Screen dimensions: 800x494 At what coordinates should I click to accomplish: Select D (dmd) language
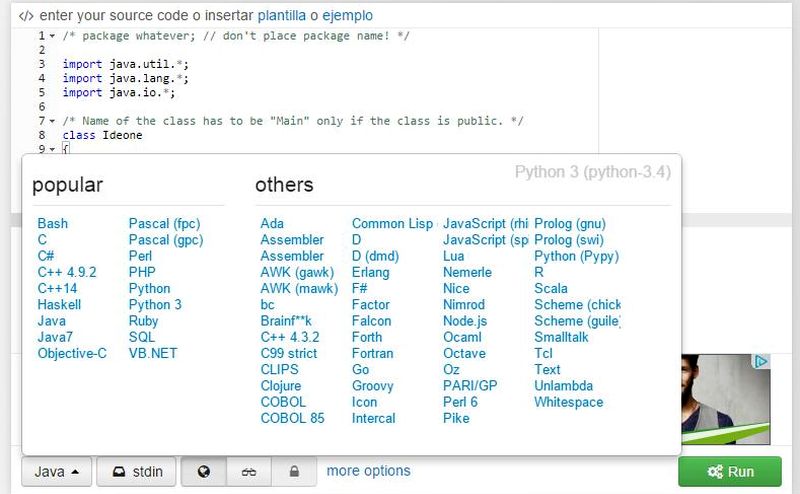coord(376,256)
